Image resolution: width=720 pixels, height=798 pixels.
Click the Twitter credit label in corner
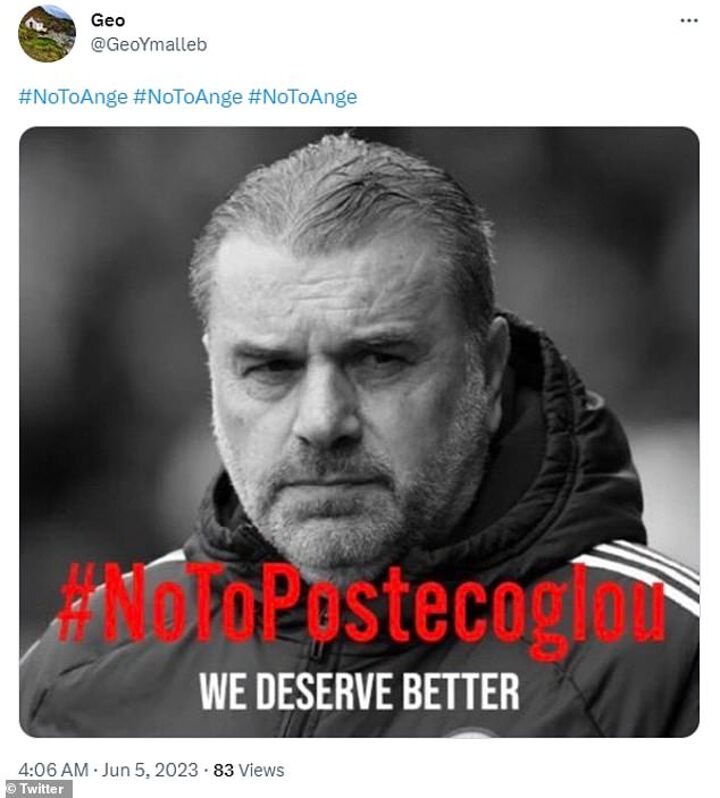[37, 789]
